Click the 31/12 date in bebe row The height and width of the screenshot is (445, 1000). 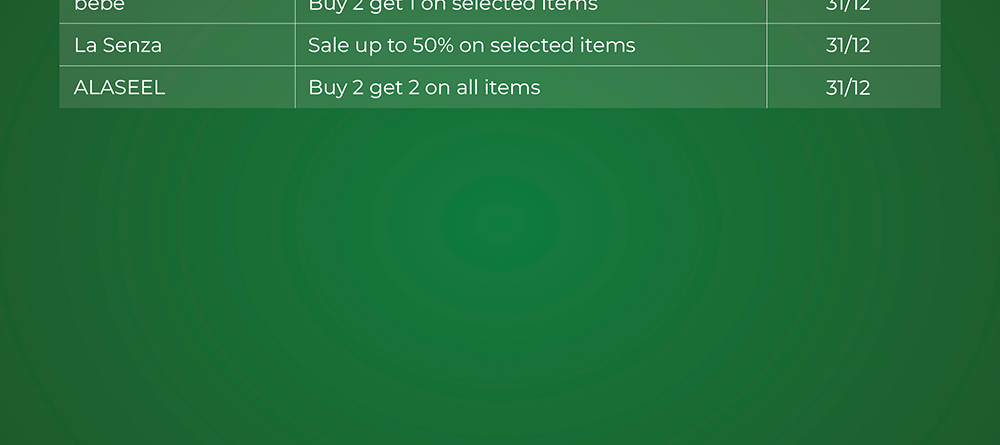pyautogui.click(x=847, y=6)
